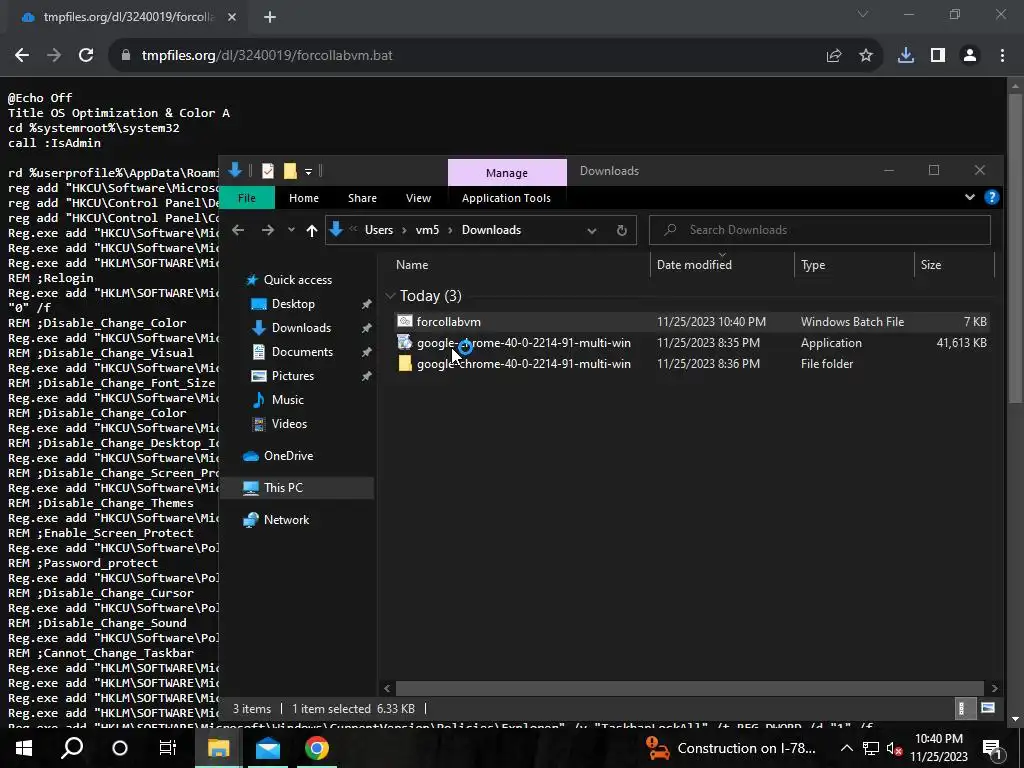Go up one folder level in Explorer
Image resolution: width=1024 pixels, height=768 pixels.
click(312, 230)
